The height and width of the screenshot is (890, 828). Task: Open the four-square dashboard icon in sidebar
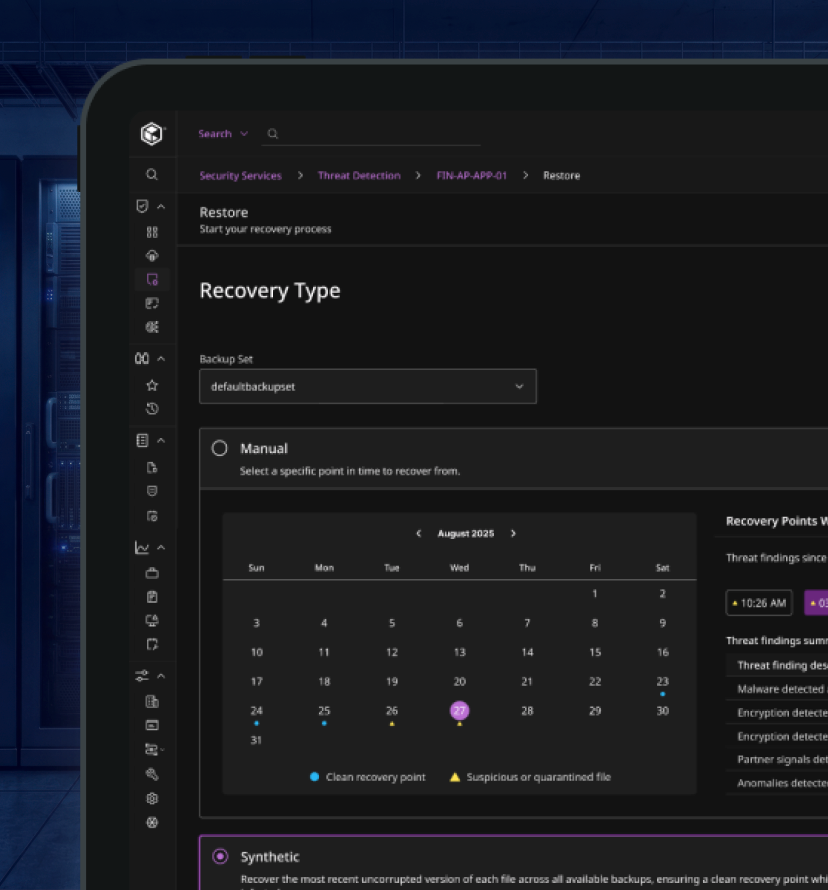[x=152, y=232]
